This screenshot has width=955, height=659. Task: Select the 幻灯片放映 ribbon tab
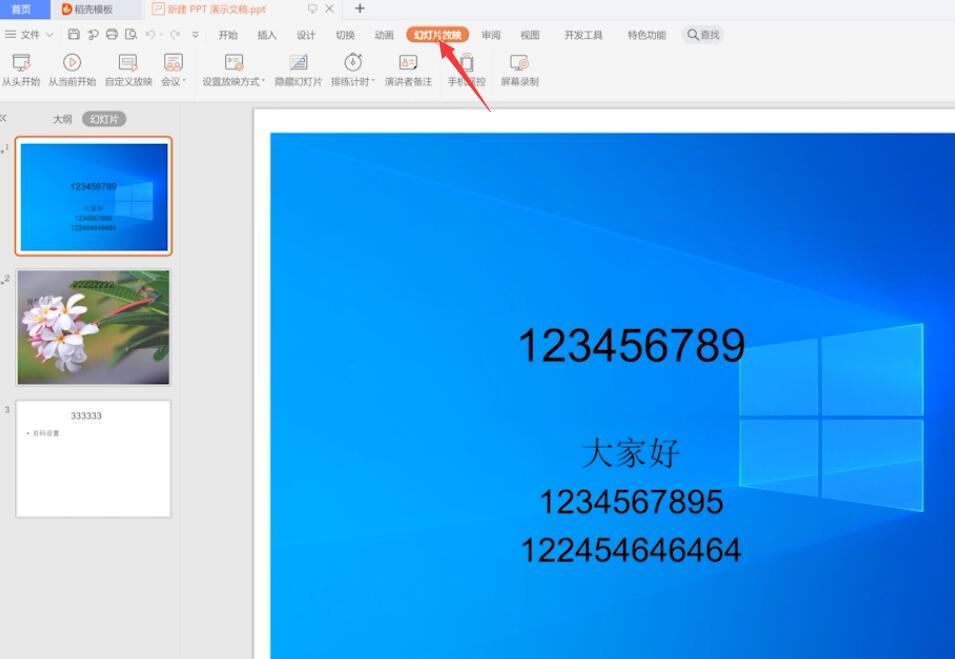click(x=437, y=35)
